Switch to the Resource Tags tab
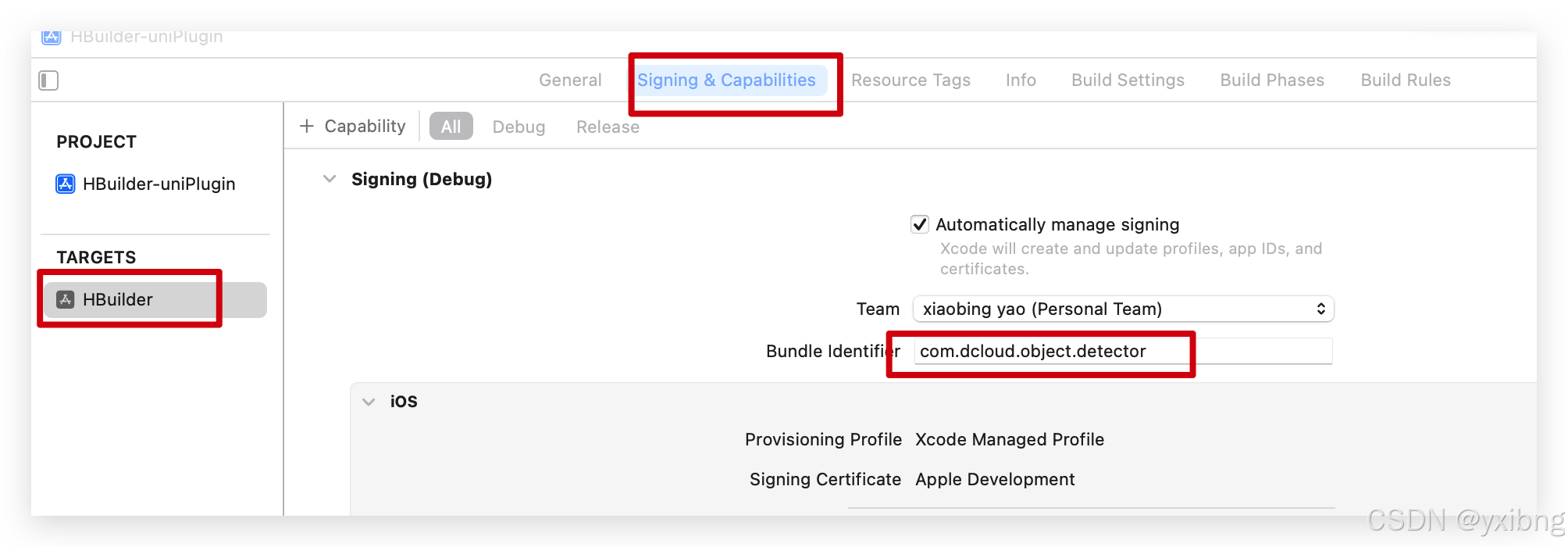The image size is (1568, 547). coord(911,80)
